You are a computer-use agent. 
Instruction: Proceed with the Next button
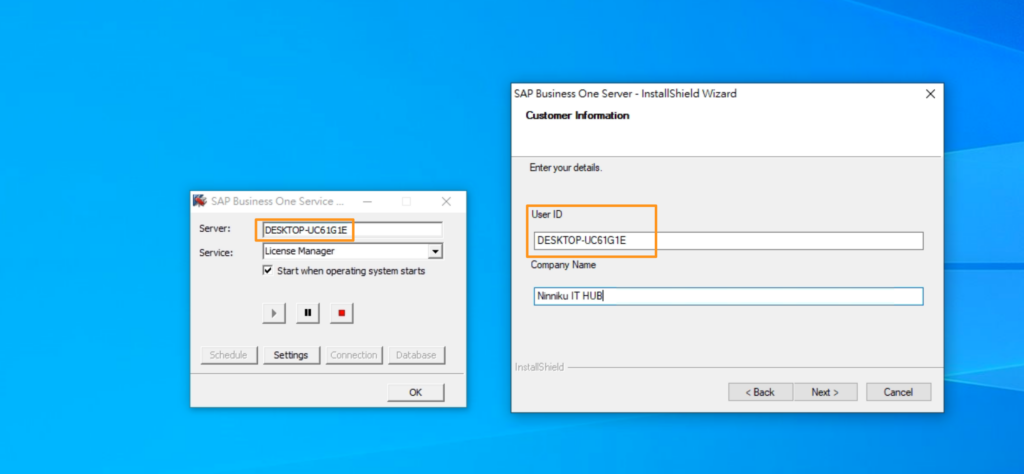pyautogui.click(x=825, y=392)
